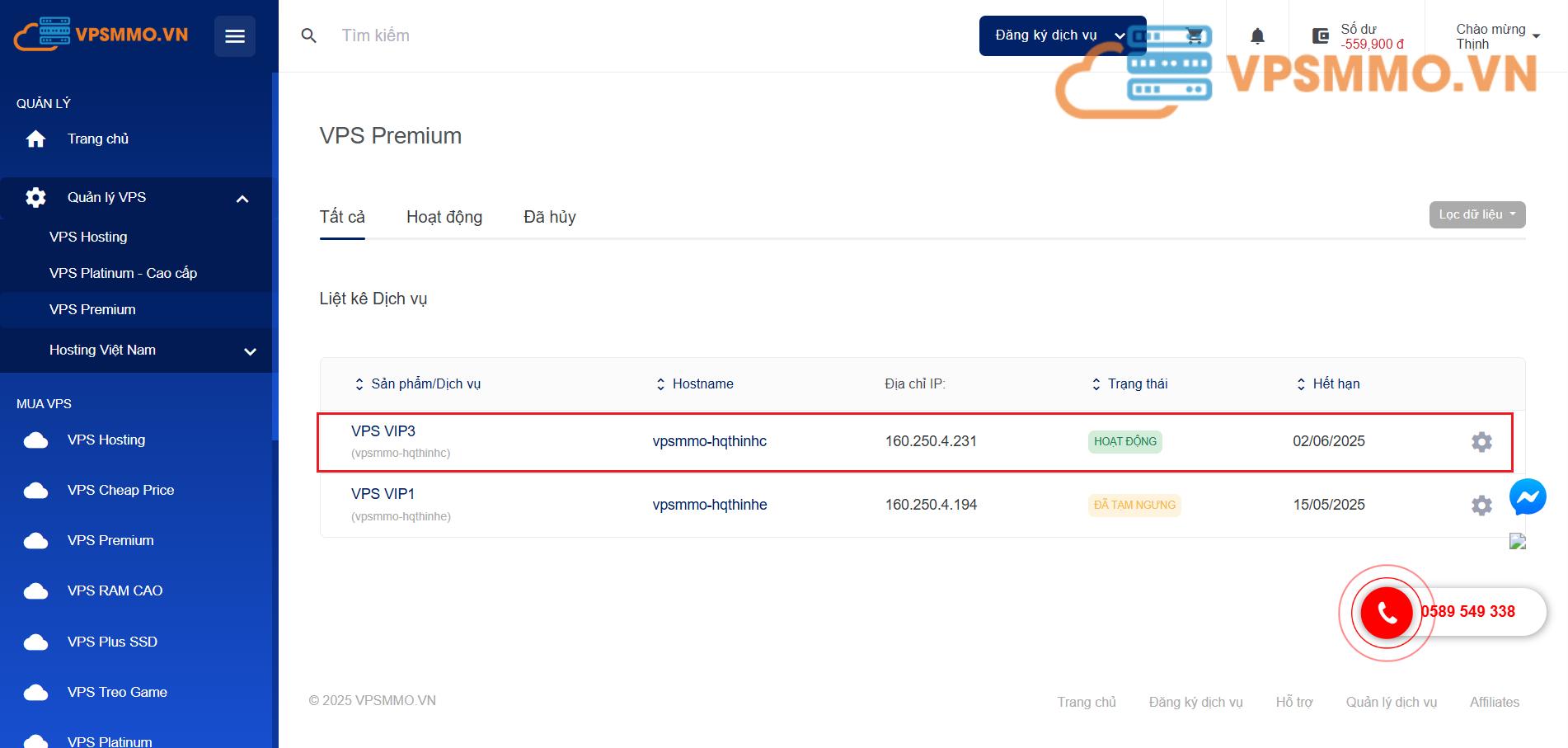This screenshot has height=748, width=1568.
Task: Switch to the Đã hủy tab
Action: [550, 217]
